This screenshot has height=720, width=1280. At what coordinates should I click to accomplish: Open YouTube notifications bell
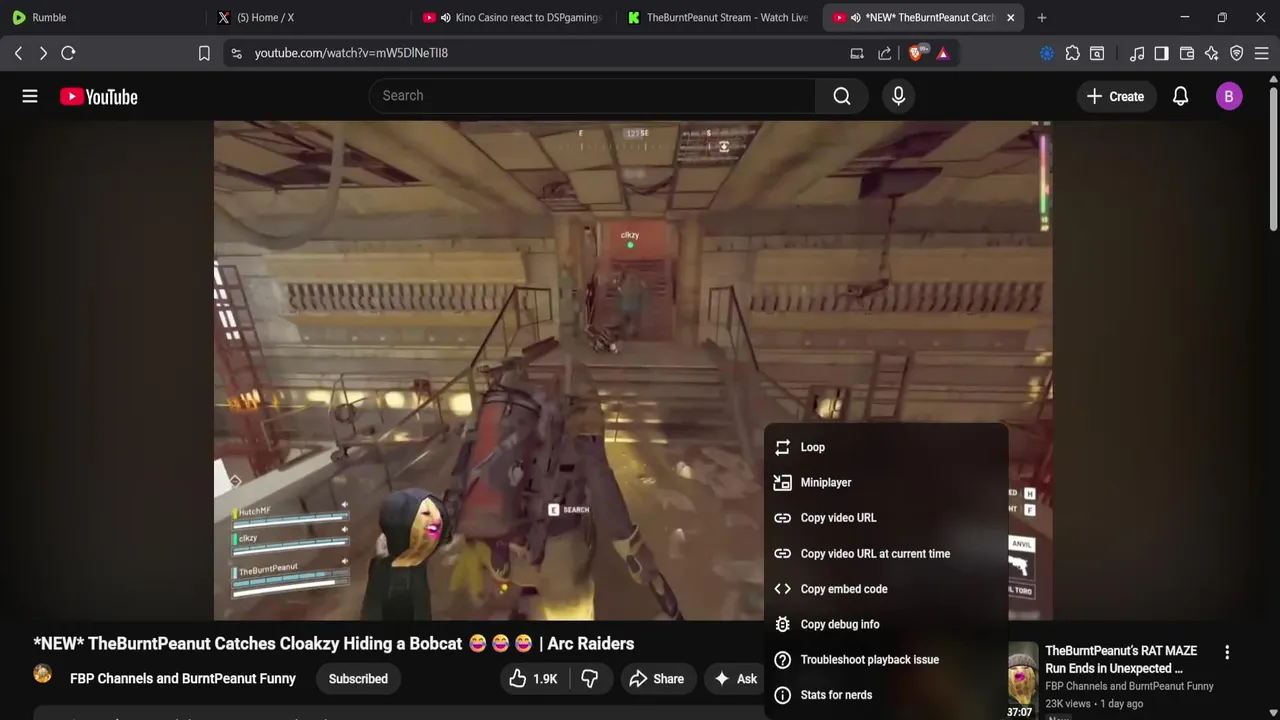[x=1180, y=96]
